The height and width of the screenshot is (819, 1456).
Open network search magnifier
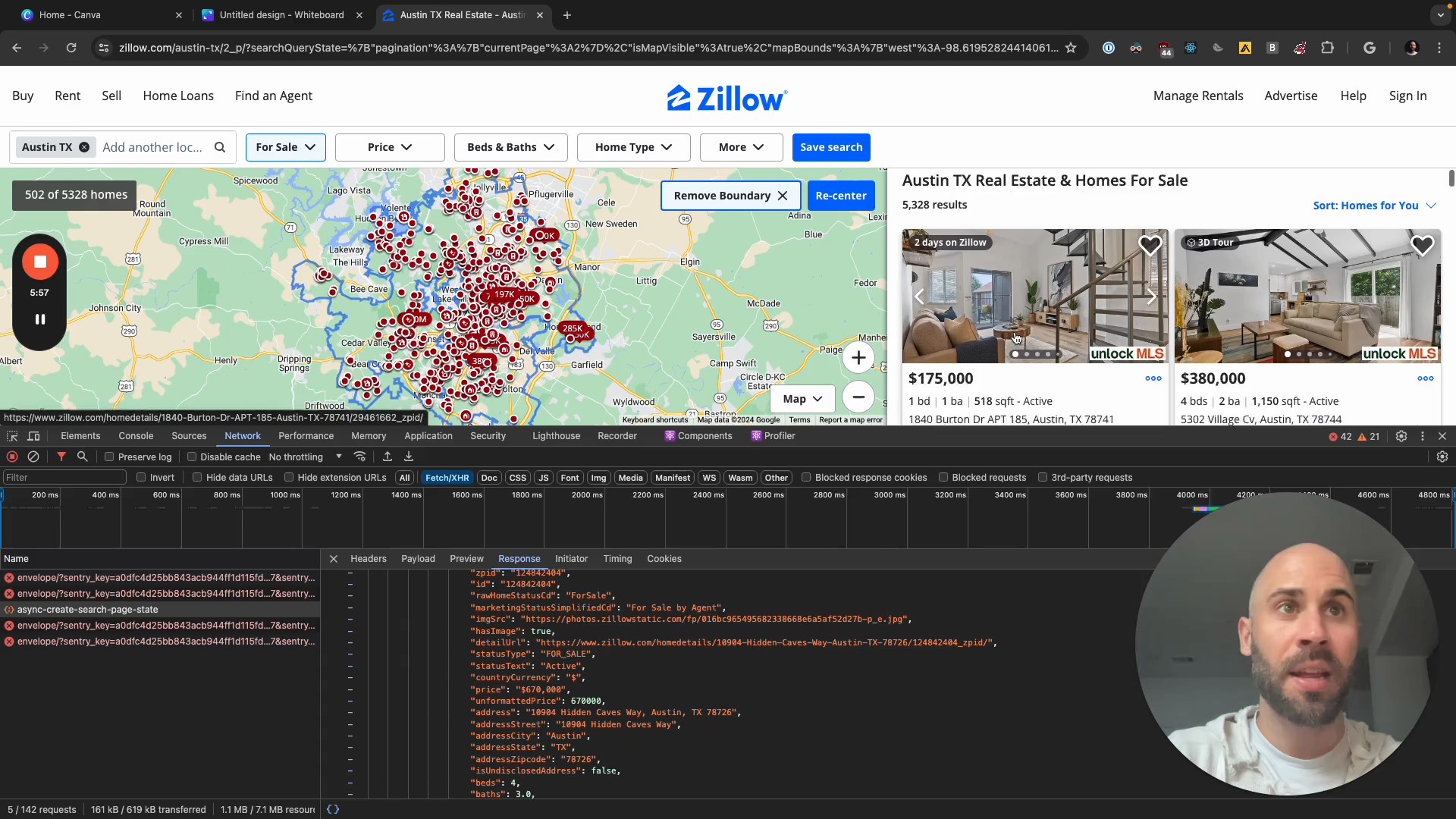[x=83, y=457]
